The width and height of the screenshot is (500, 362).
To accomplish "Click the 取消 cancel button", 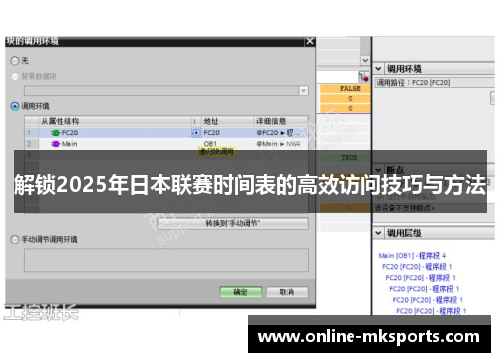I will coord(287,292).
